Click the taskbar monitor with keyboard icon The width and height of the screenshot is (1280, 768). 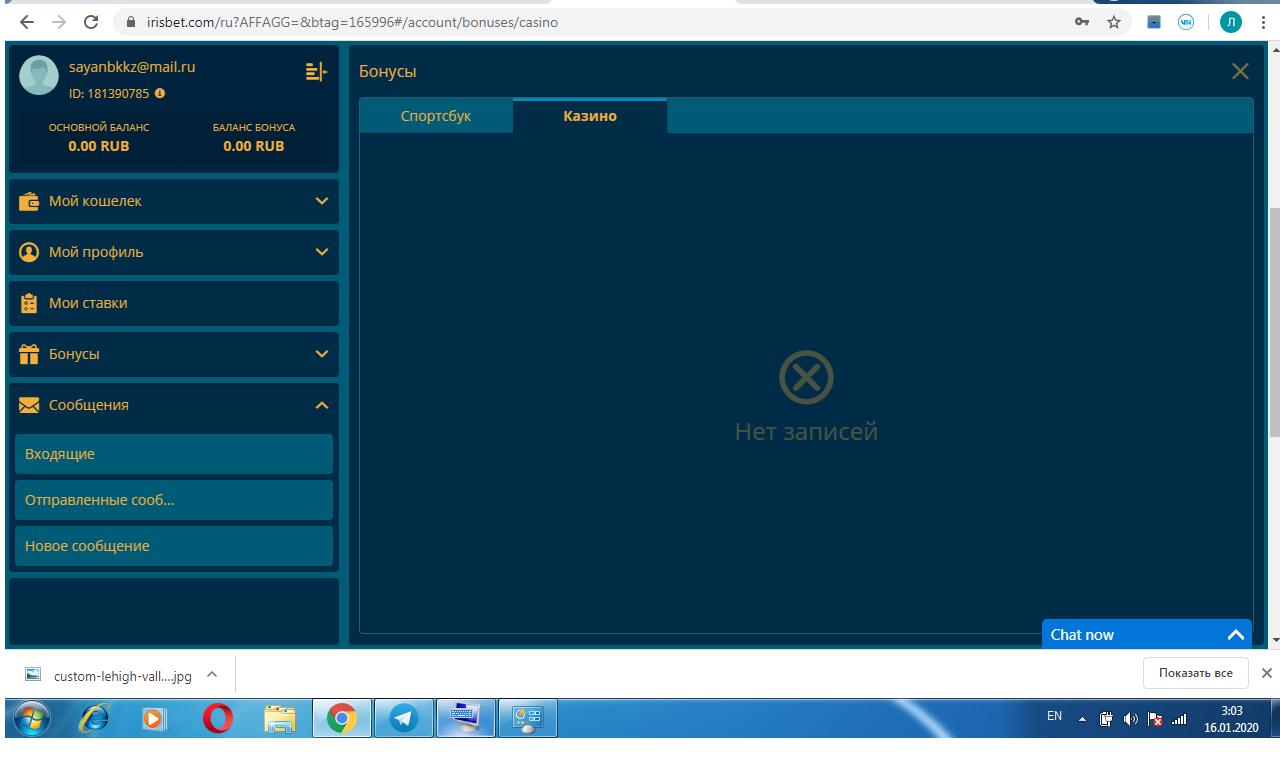point(466,718)
